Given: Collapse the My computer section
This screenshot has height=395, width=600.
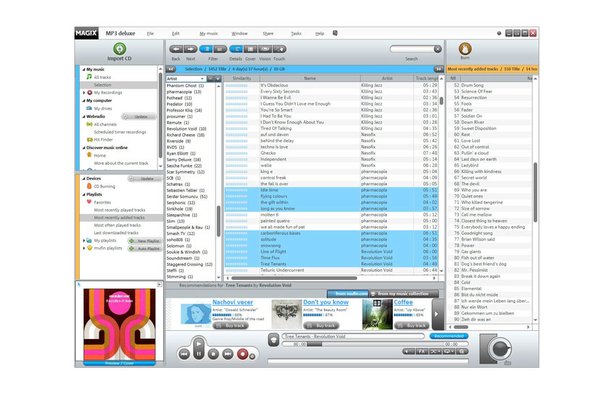Looking at the screenshot, I should tap(83, 101).
